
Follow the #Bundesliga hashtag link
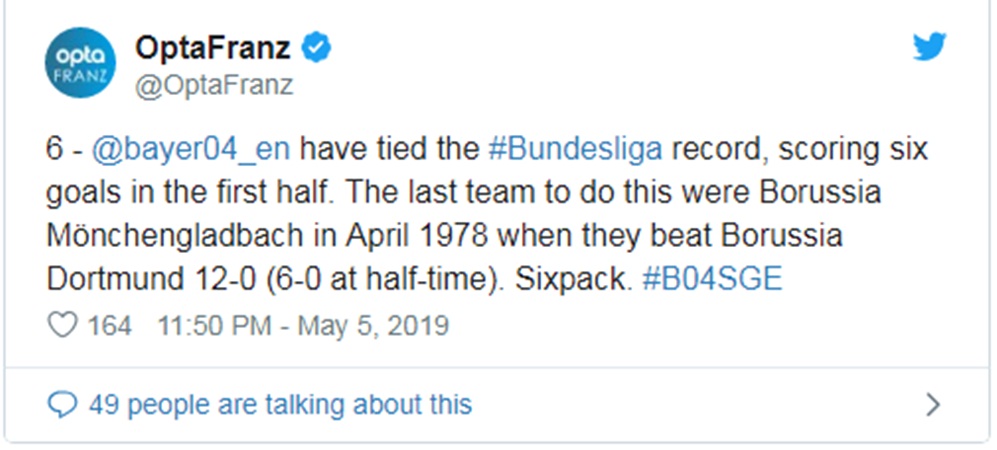tap(575, 150)
